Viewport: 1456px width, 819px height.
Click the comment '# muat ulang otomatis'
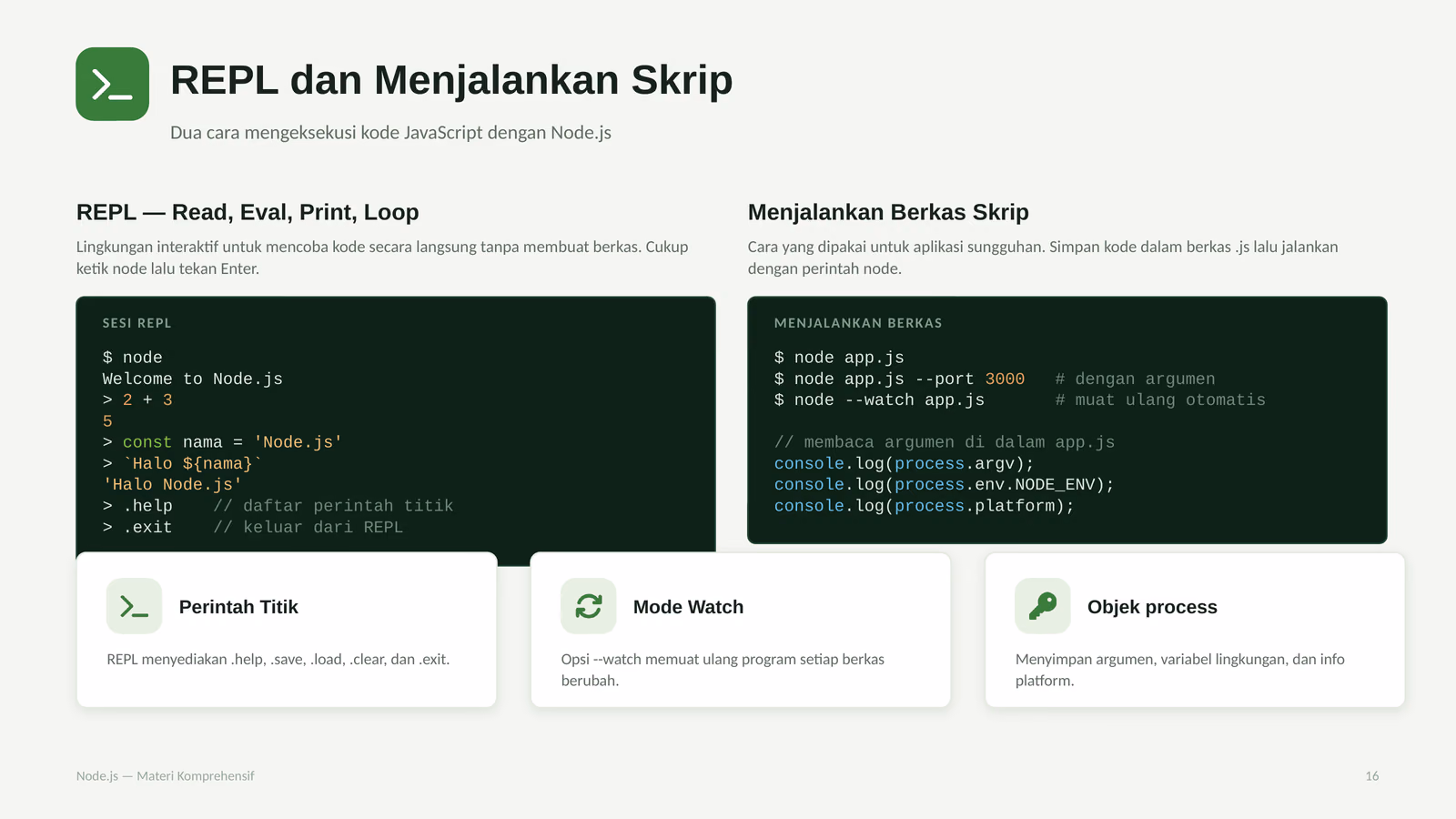(1160, 399)
